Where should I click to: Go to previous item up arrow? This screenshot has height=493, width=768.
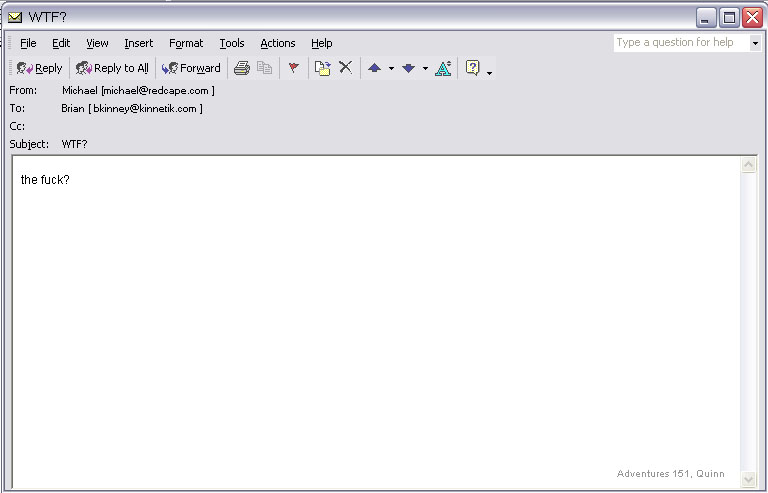point(375,68)
